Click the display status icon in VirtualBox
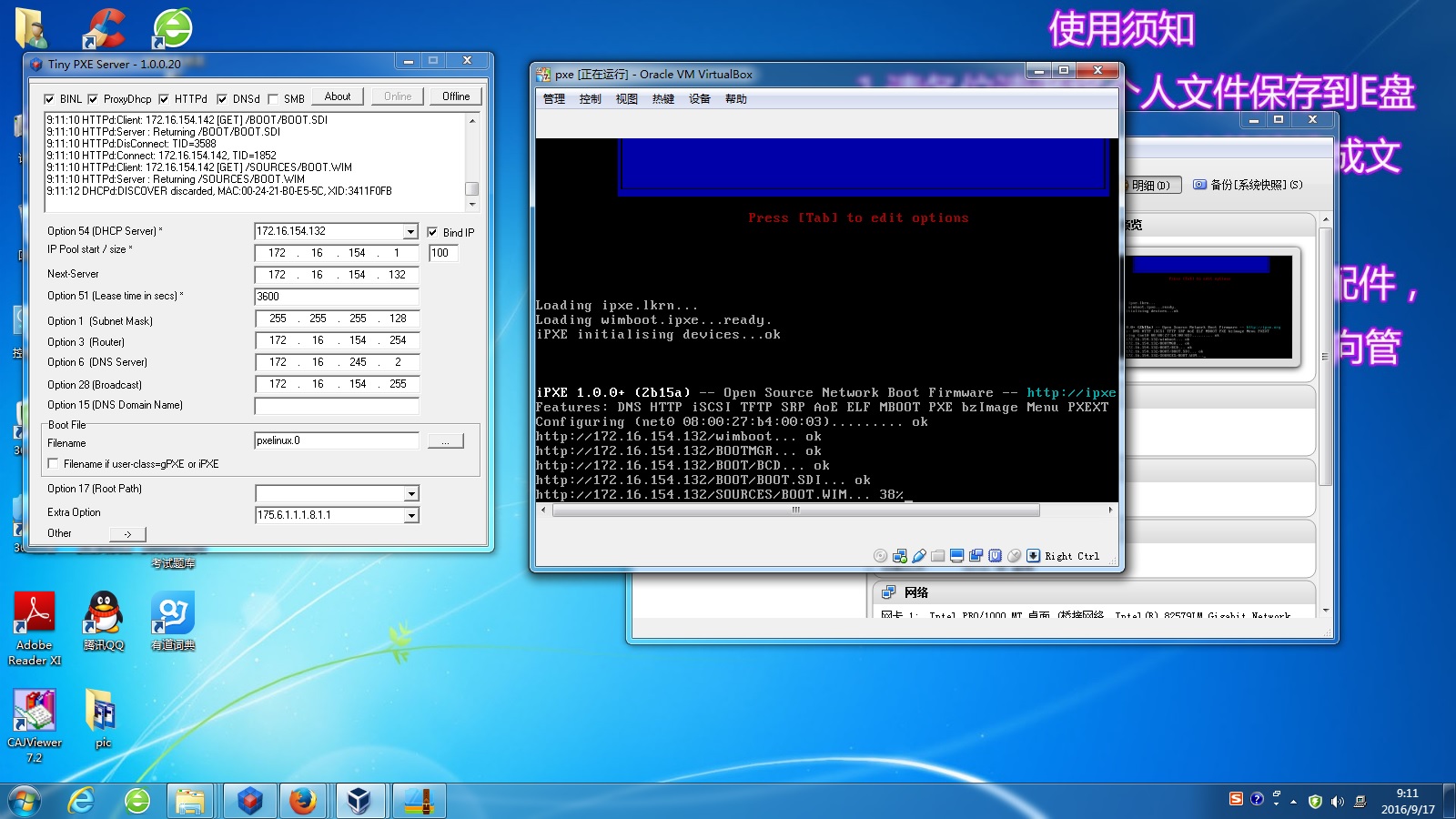 pyautogui.click(x=956, y=556)
